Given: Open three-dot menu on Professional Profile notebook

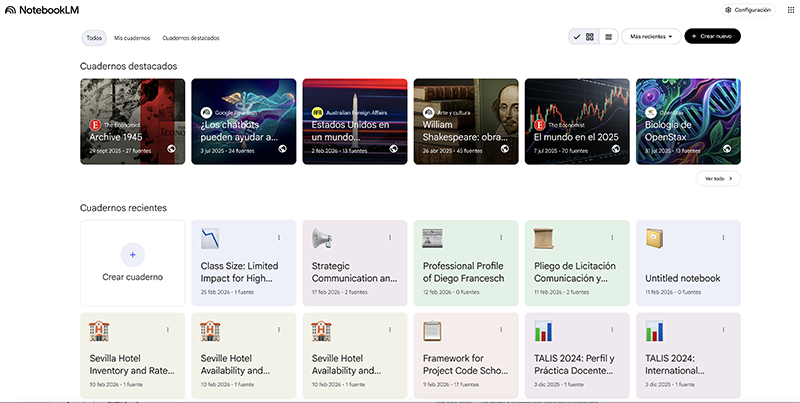Looking at the screenshot, I should click(501, 237).
